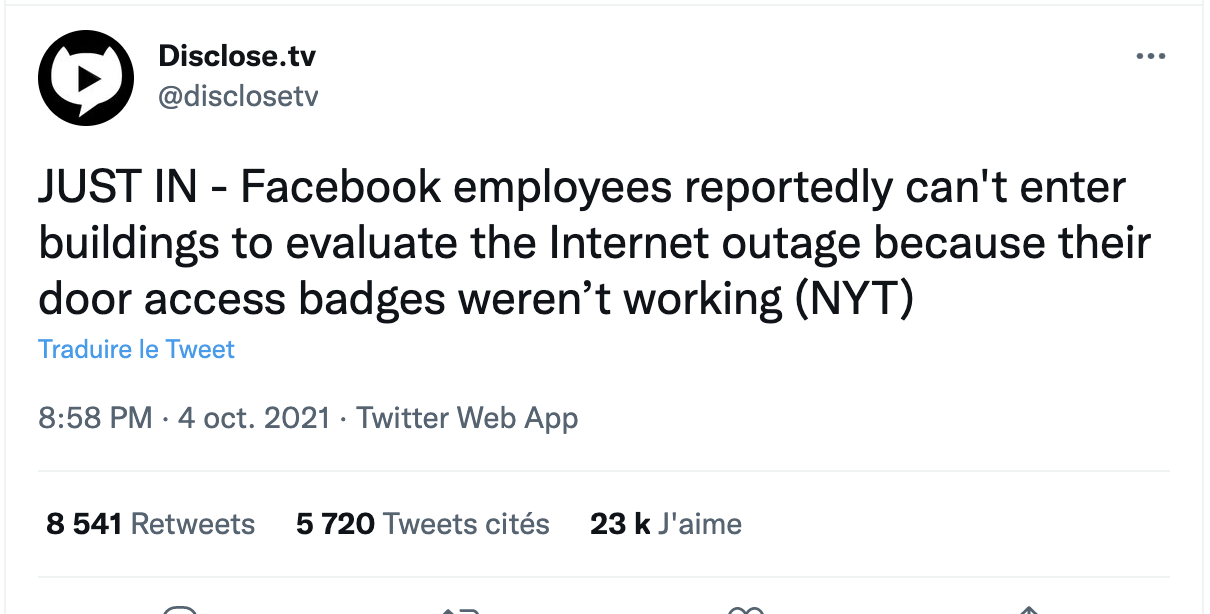This screenshot has width=1210, height=614.
Task: Click the Traduire le Tweet link
Action: point(136,350)
